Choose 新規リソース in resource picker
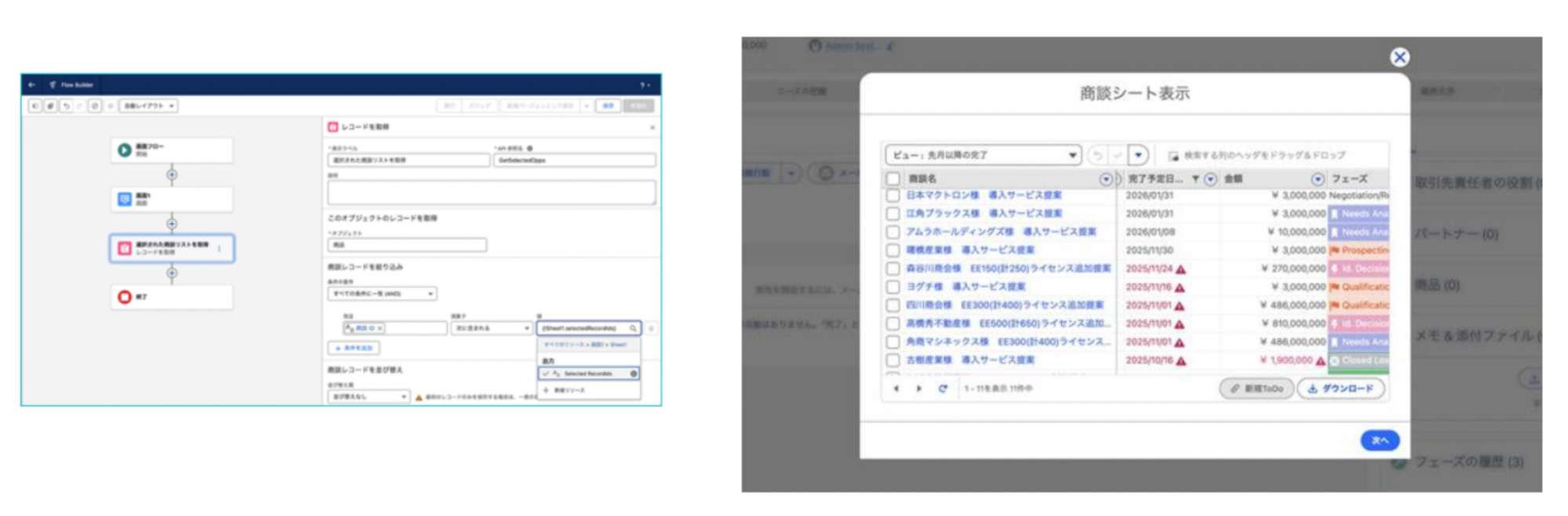 tap(569, 391)
